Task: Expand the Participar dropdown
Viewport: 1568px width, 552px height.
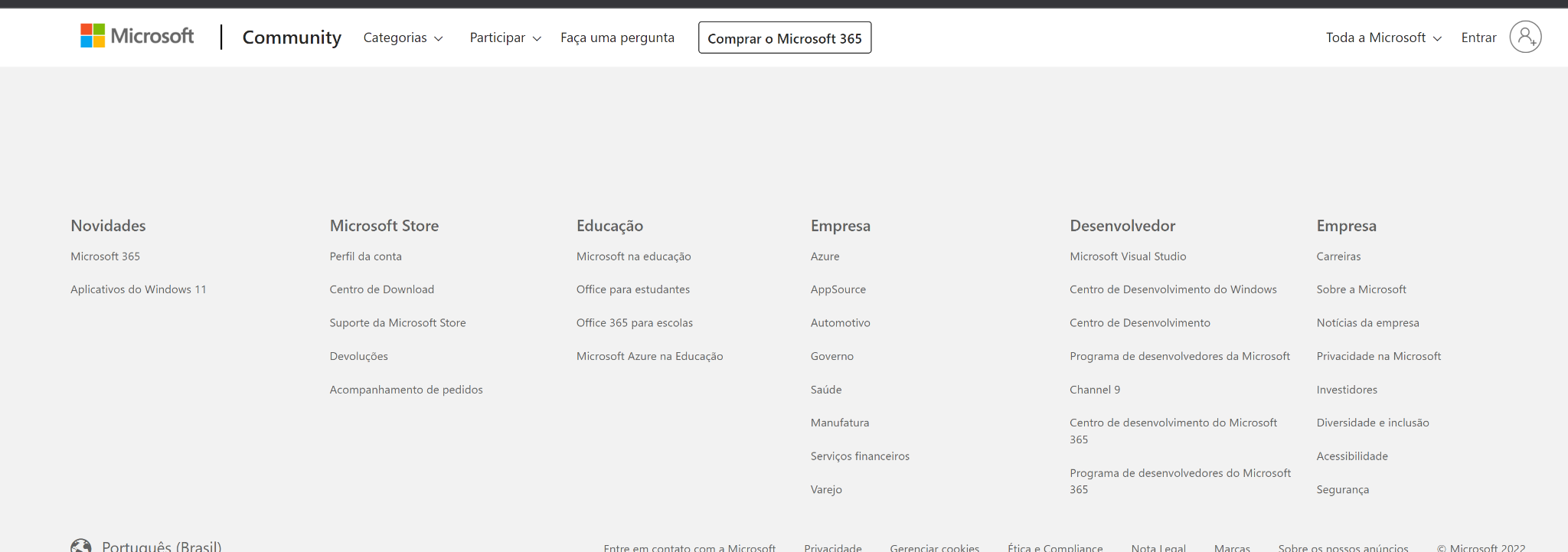Action: tap(505, 38)
